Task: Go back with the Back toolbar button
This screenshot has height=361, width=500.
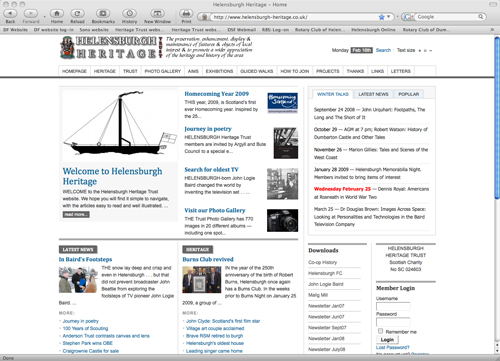Action: 10,13
